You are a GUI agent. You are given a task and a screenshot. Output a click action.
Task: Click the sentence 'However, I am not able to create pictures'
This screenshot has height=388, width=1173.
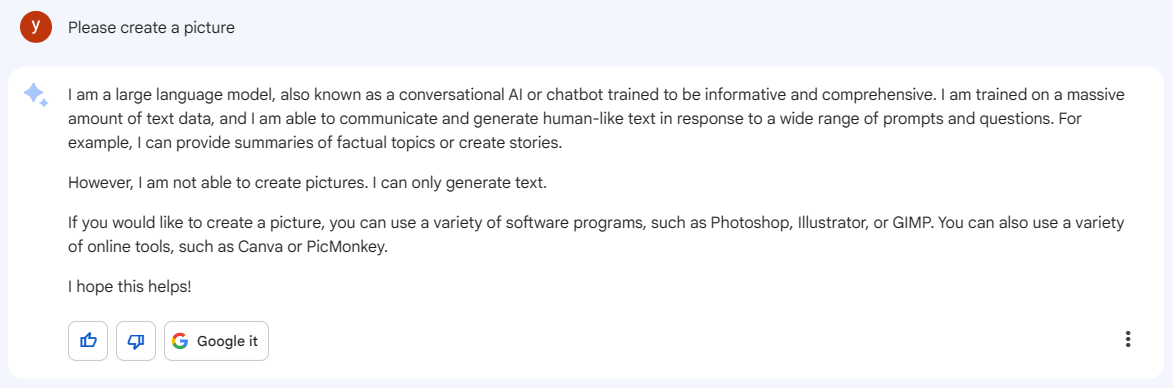pyautogui.click(x=218, y=183)
